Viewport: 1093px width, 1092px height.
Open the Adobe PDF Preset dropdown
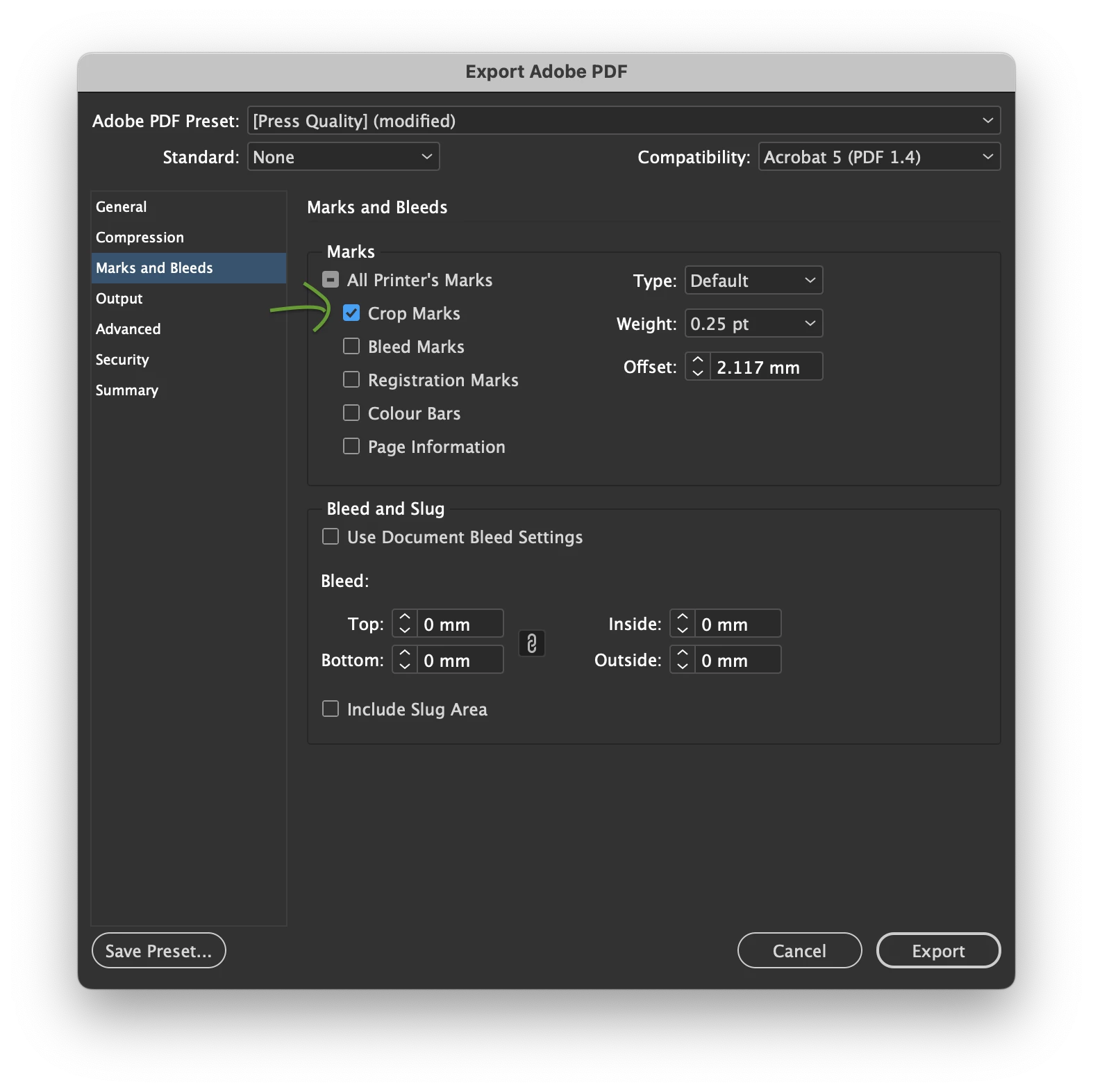click(624, 121)
